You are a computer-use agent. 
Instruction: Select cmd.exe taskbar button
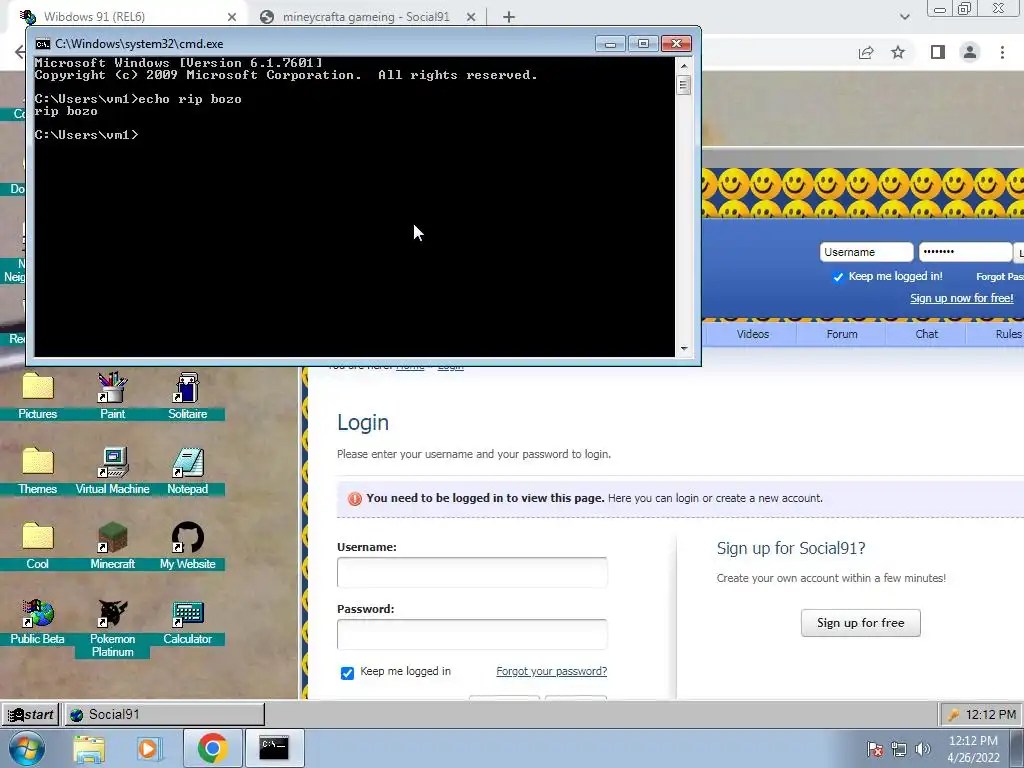click(274, 748)
